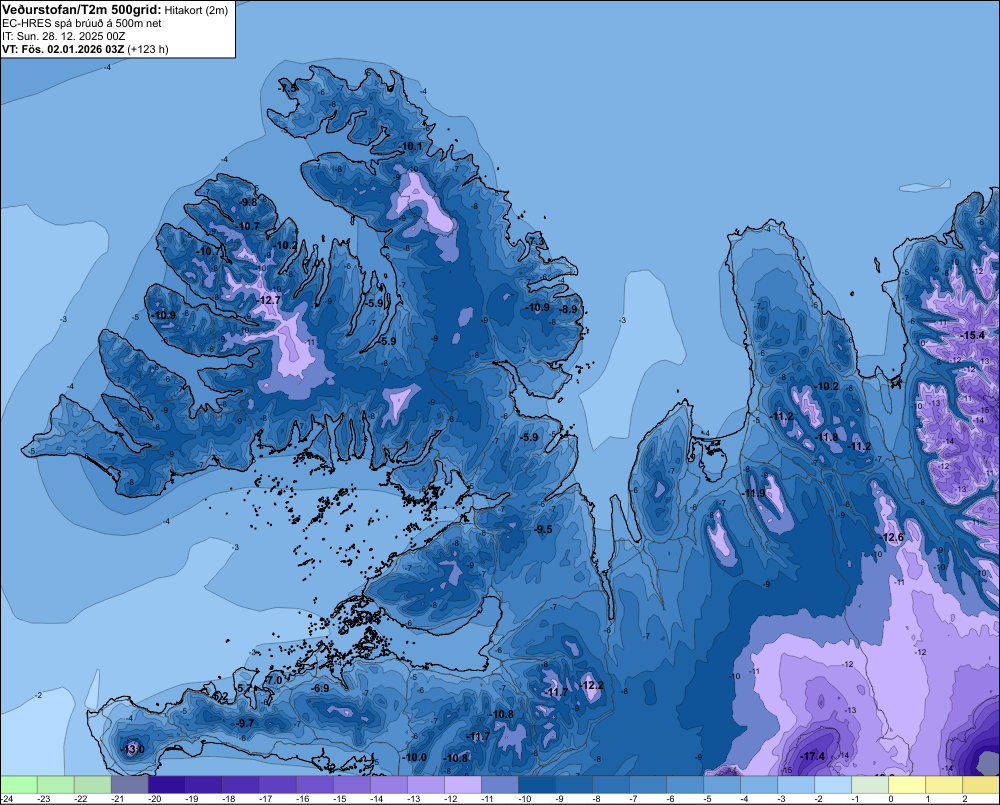Click the -8.9 temperature label on the map

click(x=568, y=309)
